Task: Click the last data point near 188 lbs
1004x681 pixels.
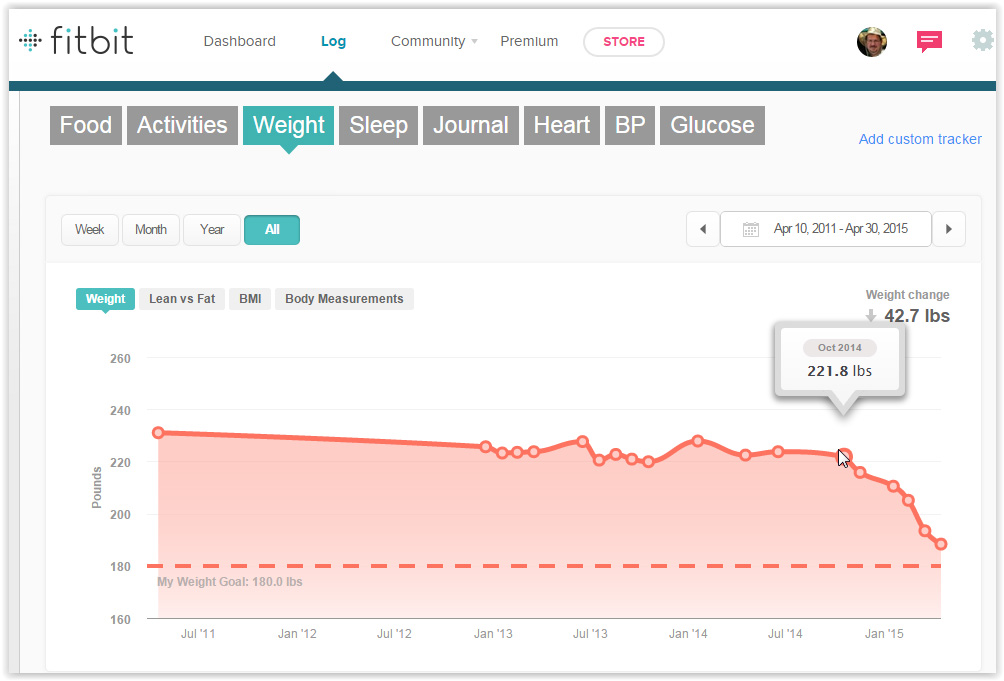Action: click(x=941, y=544)
